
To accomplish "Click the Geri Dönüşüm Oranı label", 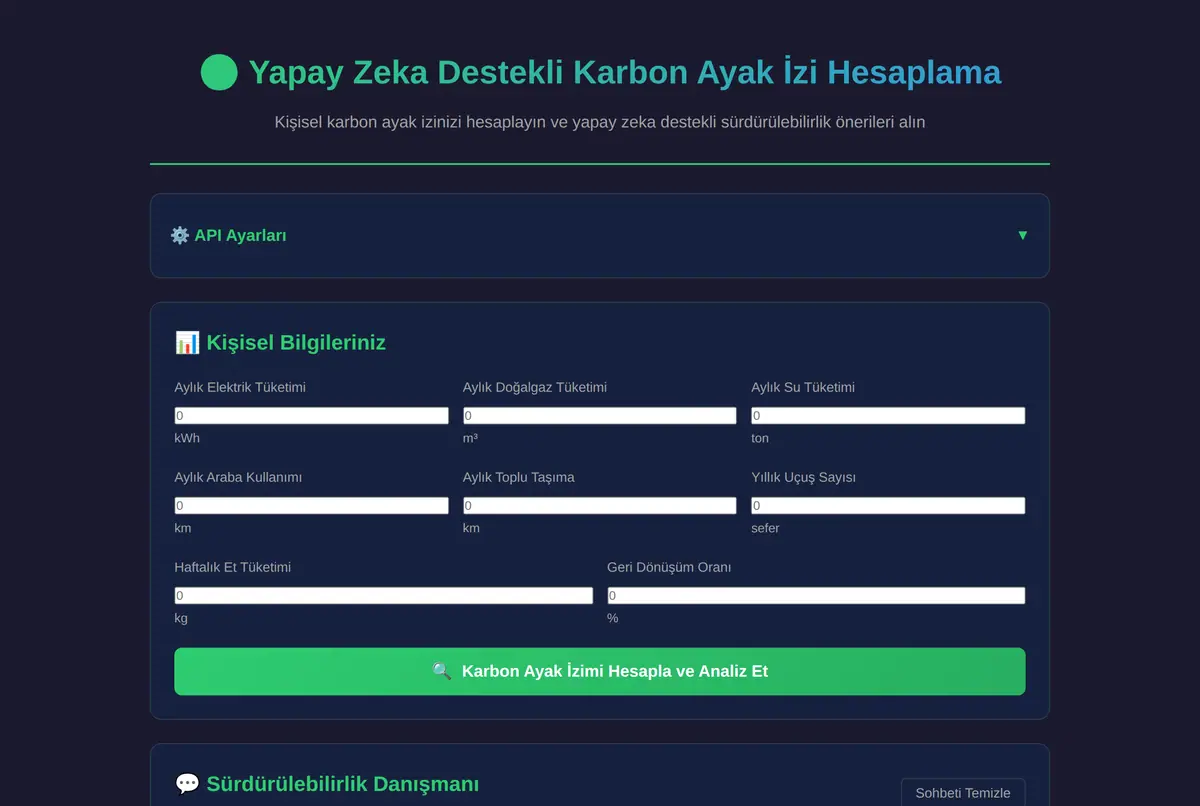I will coord(669,568).
